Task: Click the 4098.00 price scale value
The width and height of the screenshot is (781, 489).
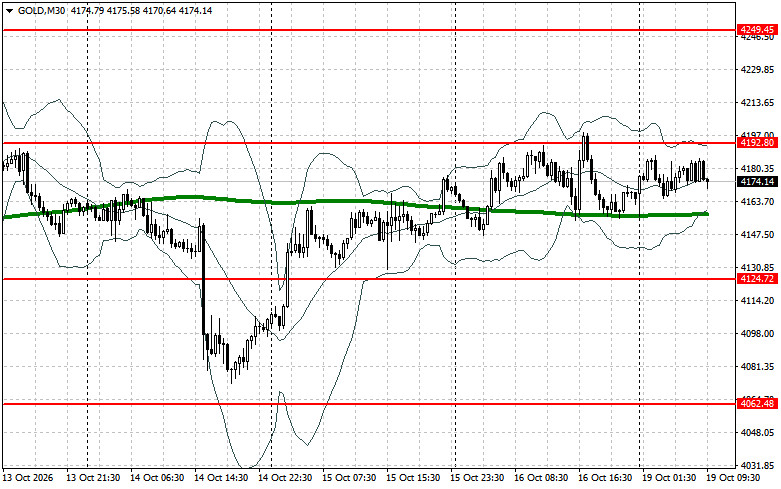Action: point(758,334)
